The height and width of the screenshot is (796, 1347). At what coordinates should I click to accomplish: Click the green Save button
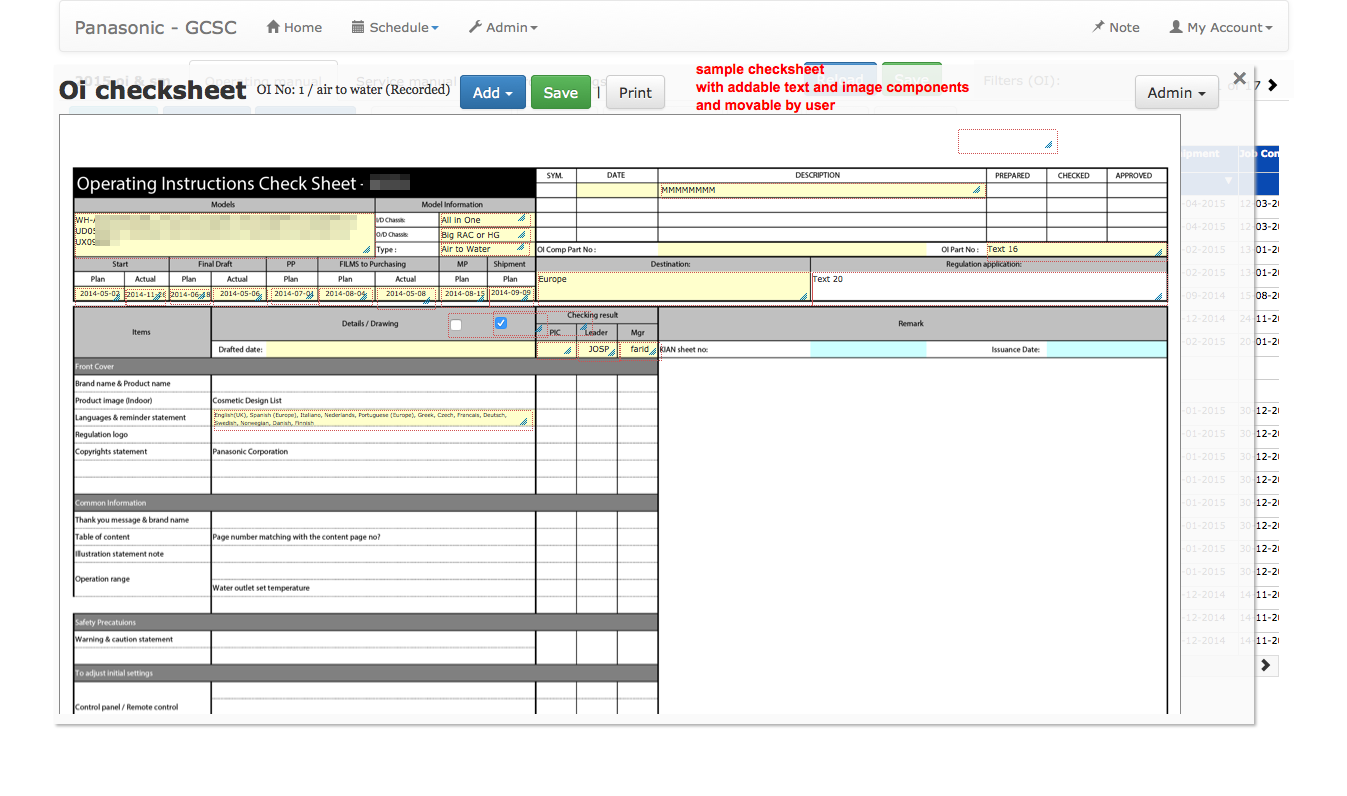pos(560,93)
